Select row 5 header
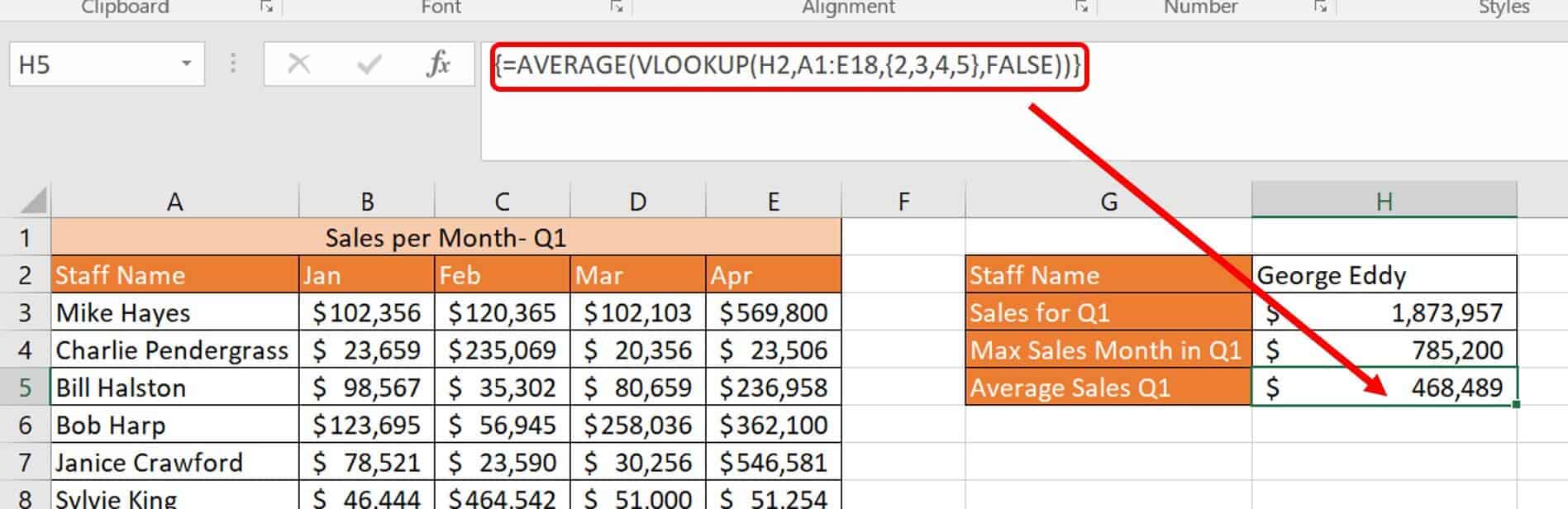The height and width of the screenshot is (509, 1568). tap(25, 387)
